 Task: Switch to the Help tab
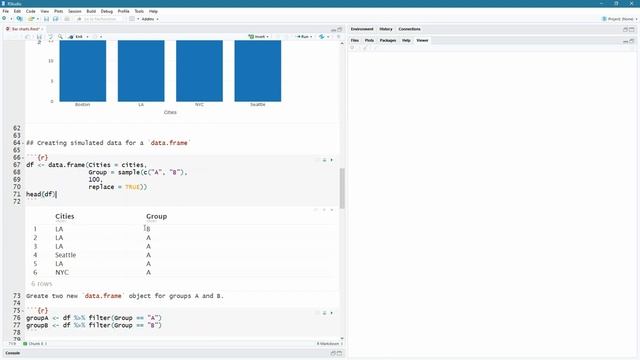point(406,40)
